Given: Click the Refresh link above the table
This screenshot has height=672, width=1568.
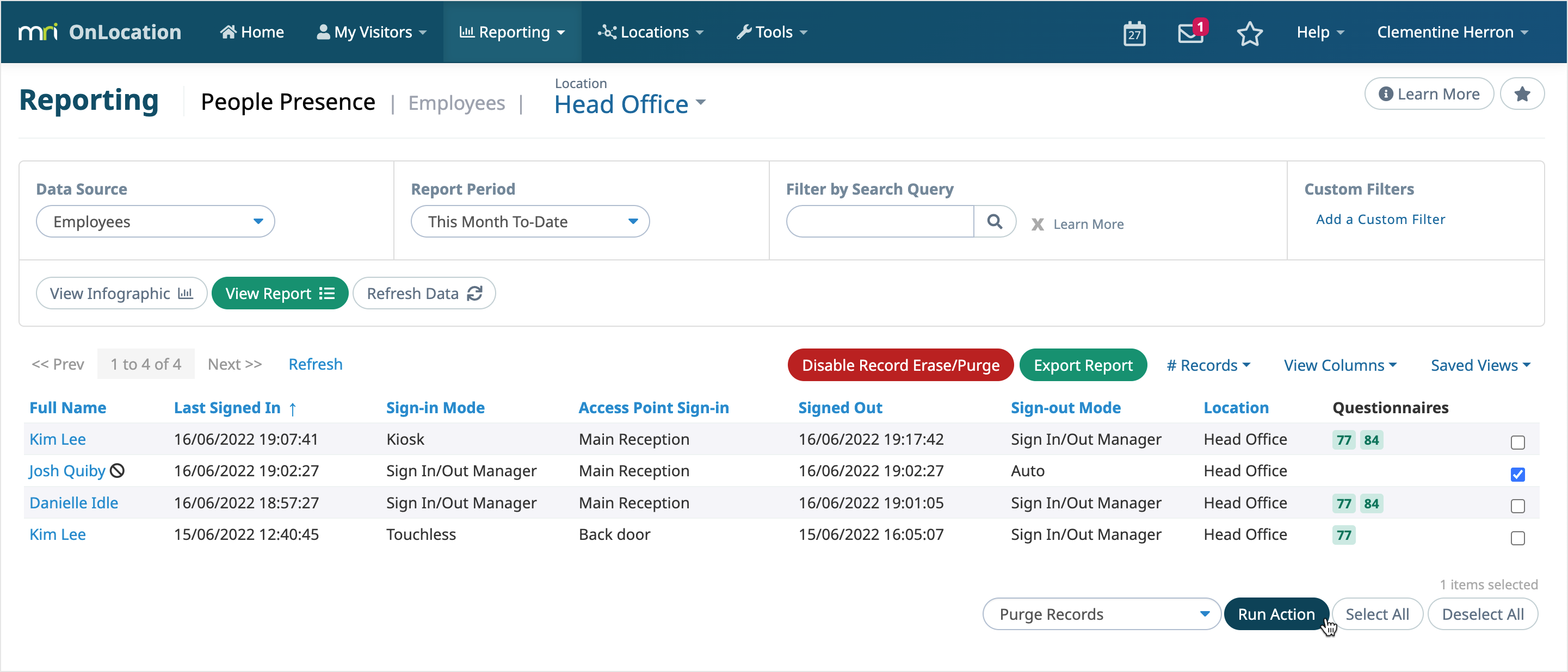Looking at the screenshot, I should coord(316,364).
